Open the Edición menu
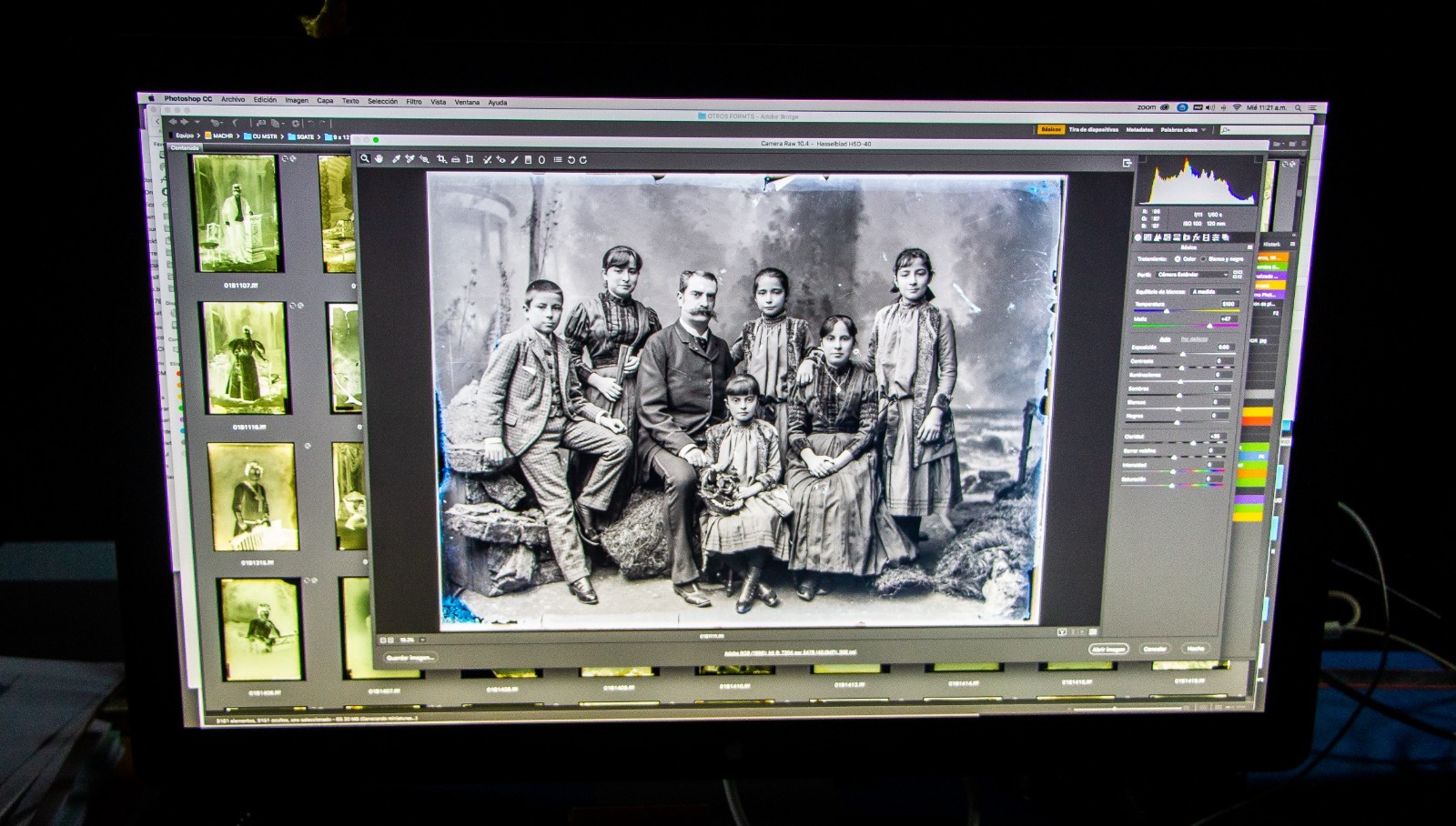 265,100
